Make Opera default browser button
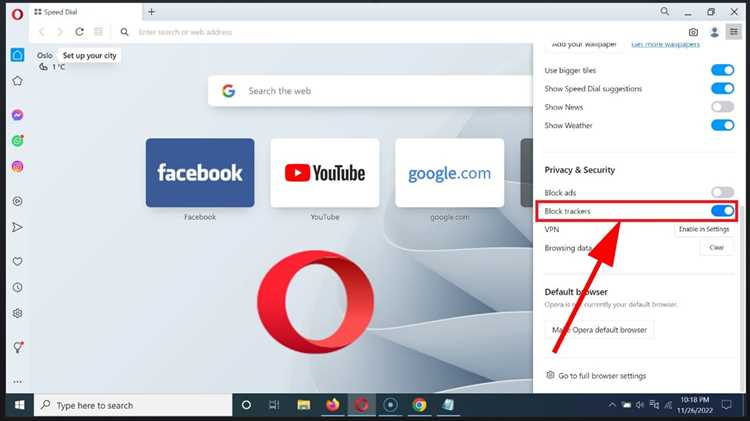Image resolution: width=750 pixels, height=421 pixels. [599, 330]
